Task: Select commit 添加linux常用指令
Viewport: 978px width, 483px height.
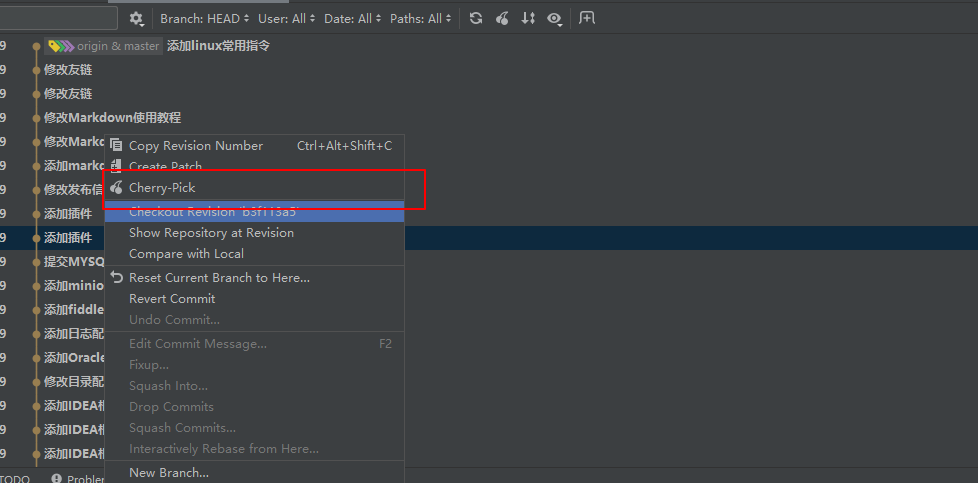Action: pyautogui.click(x=218, y=46)
